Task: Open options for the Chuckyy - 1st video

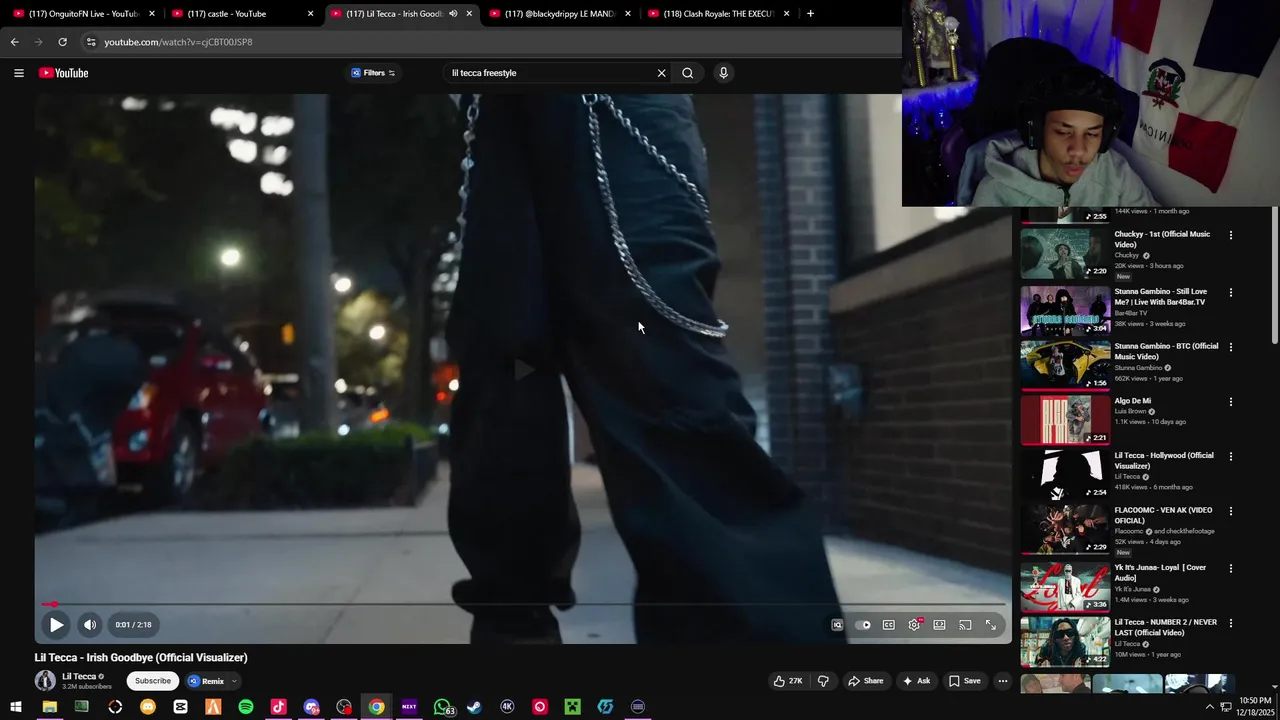Action: tap(1230, 235)
